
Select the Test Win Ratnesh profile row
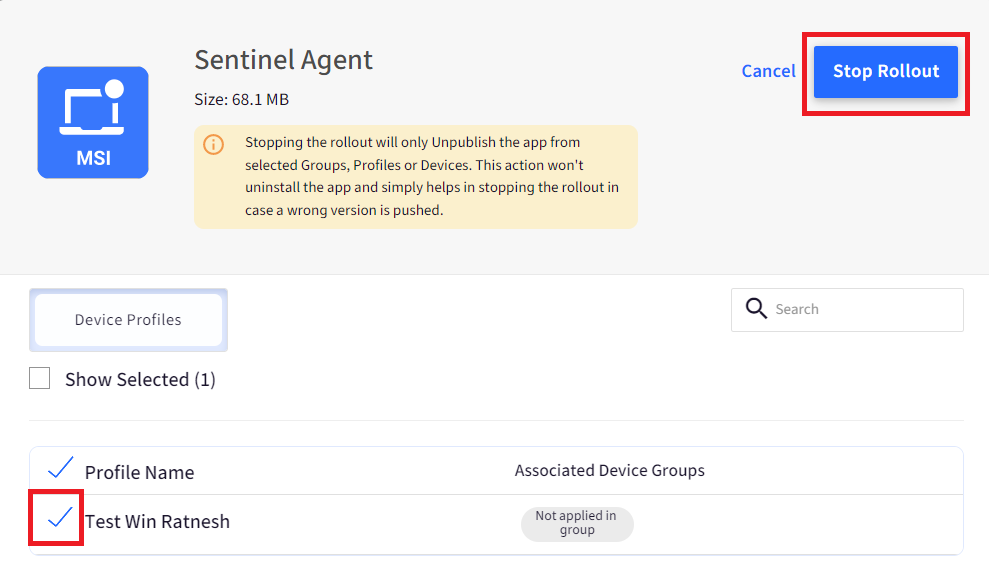click(x=496, y=524)
